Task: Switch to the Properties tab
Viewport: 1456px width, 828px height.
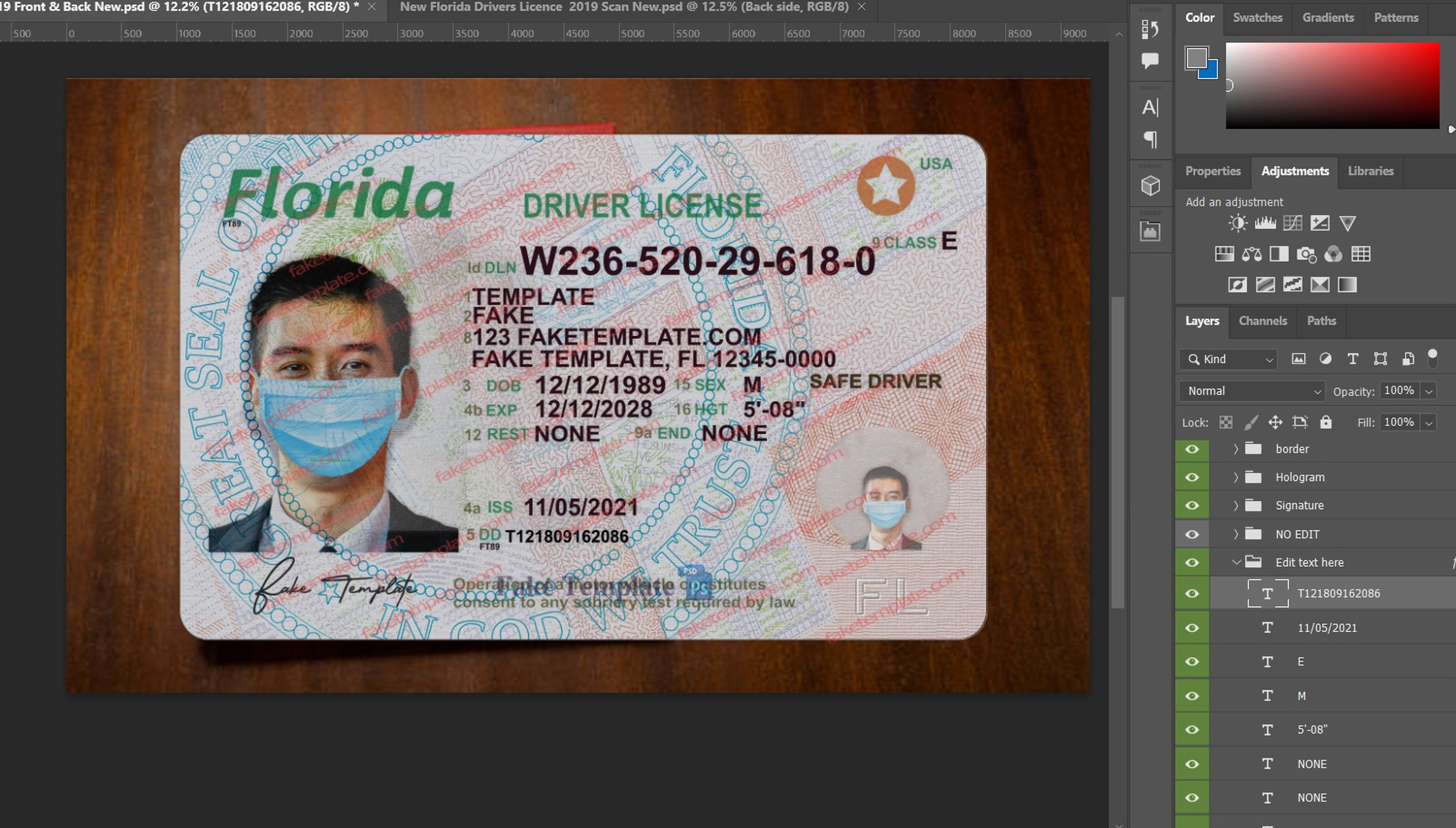Action: (x=1213, y=171)
